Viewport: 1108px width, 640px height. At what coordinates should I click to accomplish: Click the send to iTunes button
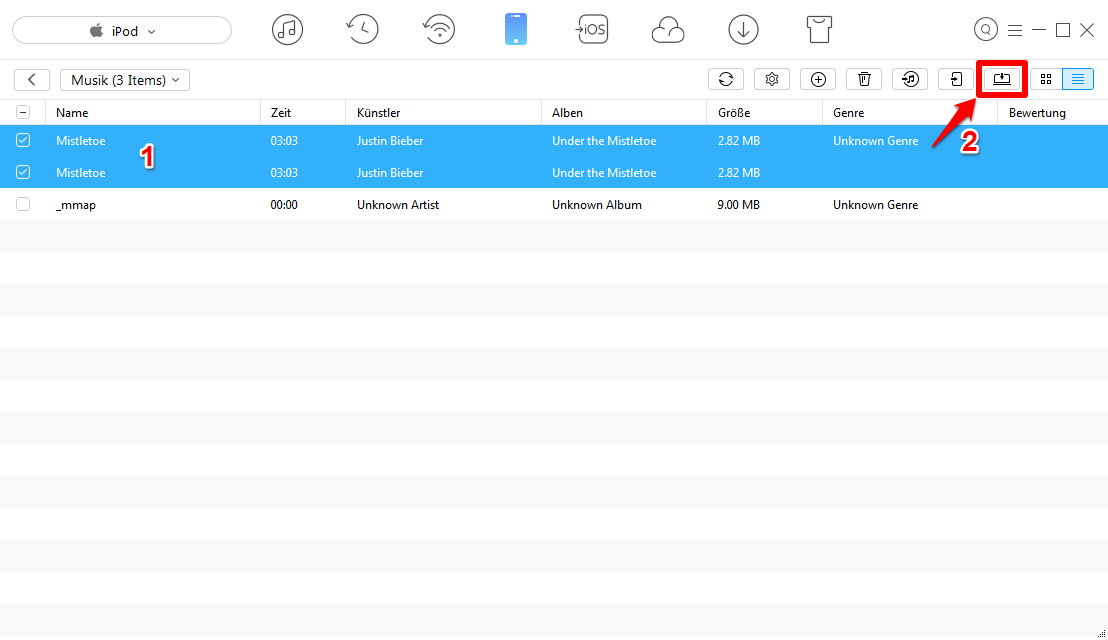pos(910,79)
